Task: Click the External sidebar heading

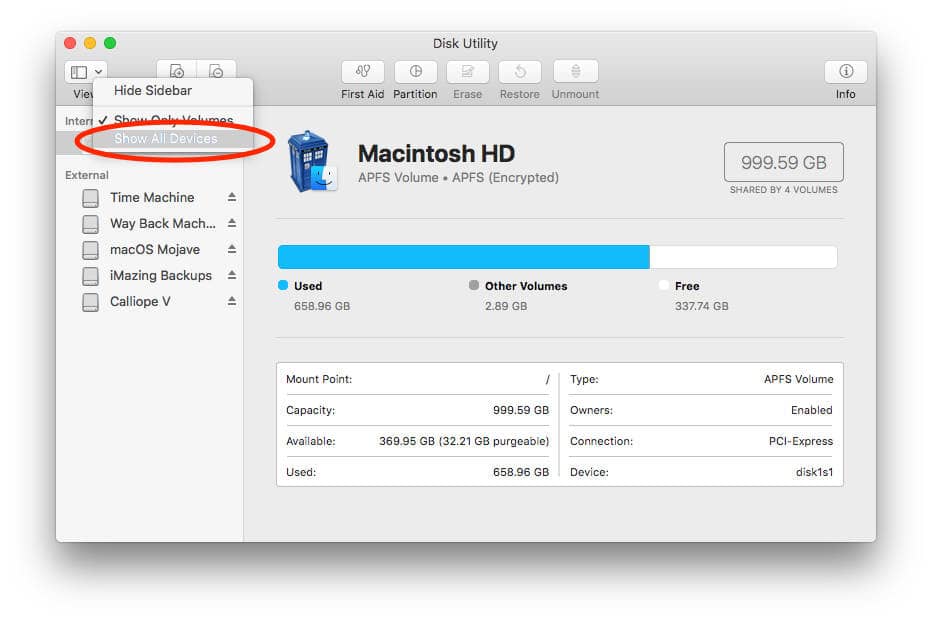Action: 87,175
